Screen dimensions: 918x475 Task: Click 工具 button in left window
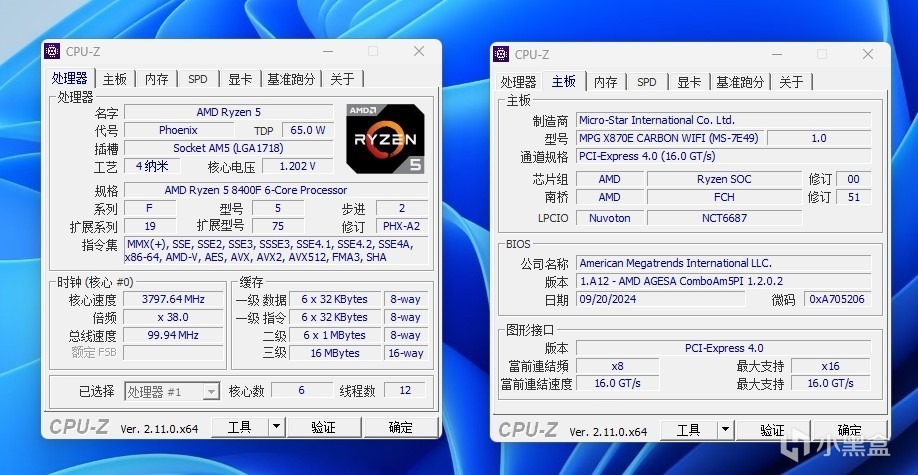[x=239, y=427]
